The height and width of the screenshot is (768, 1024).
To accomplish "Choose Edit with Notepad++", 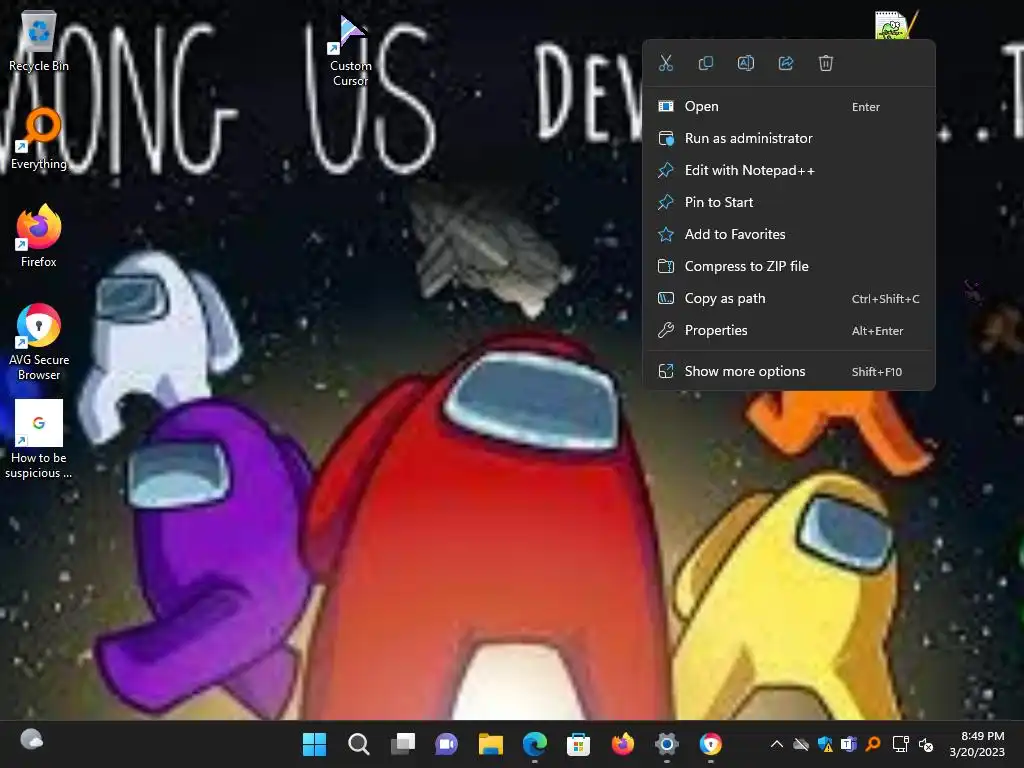I will [789, 170].
